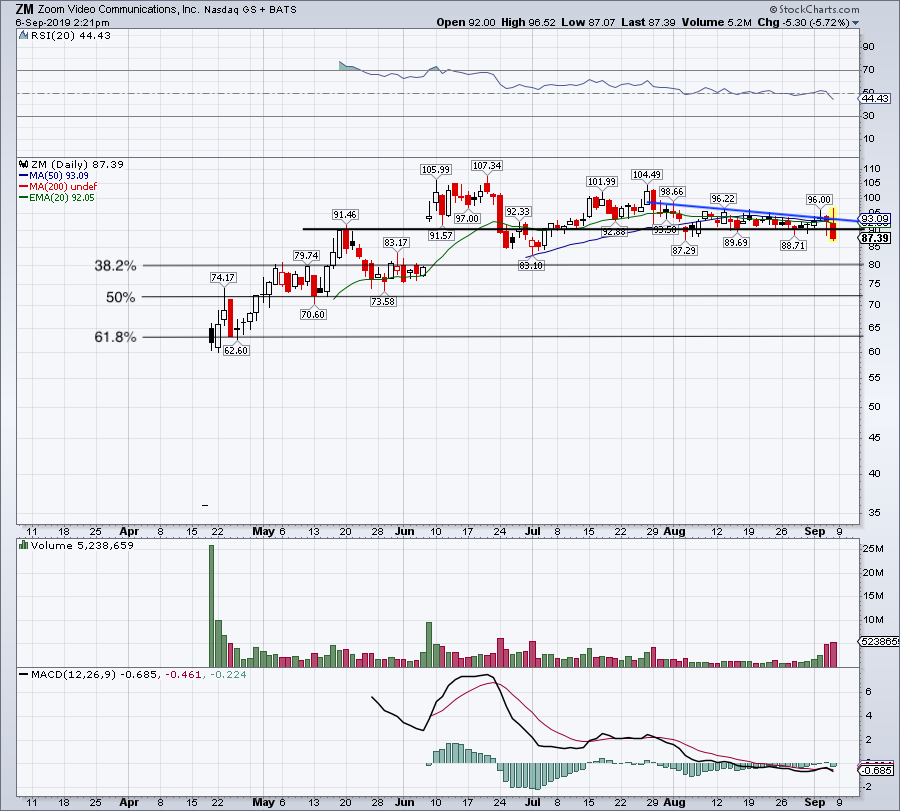The height and width of the screenshot is (811, 900).
Task: Click the 79.74 price label
Action: pos(306,255)
